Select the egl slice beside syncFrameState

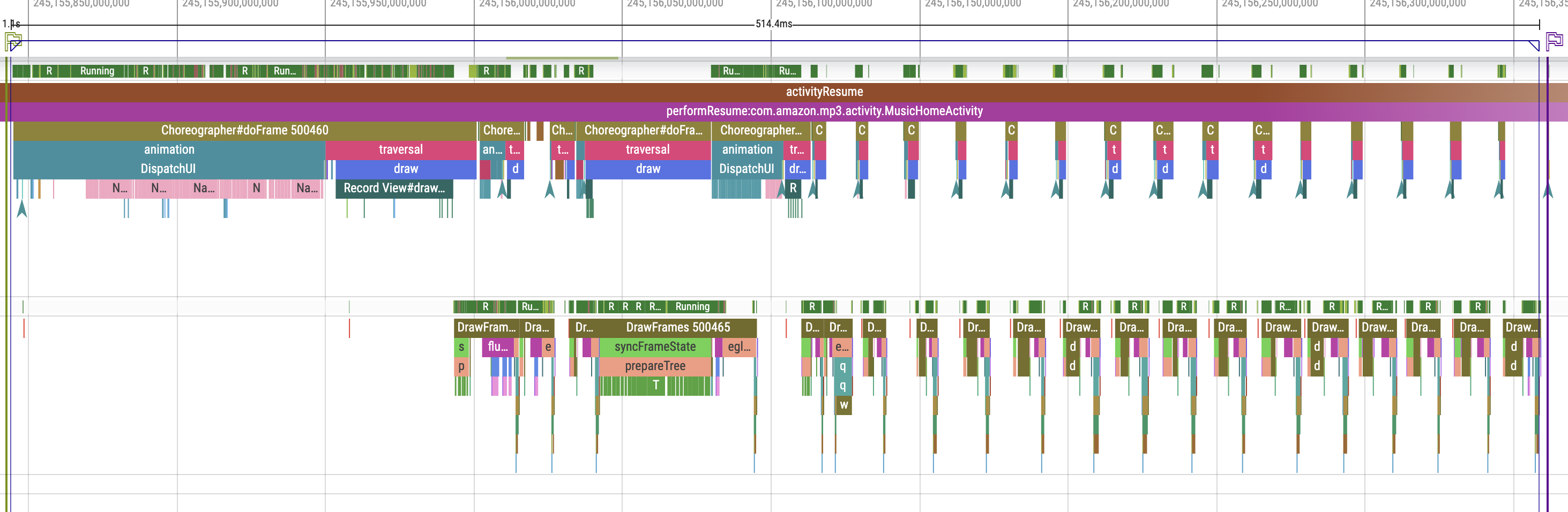point(738,347)
